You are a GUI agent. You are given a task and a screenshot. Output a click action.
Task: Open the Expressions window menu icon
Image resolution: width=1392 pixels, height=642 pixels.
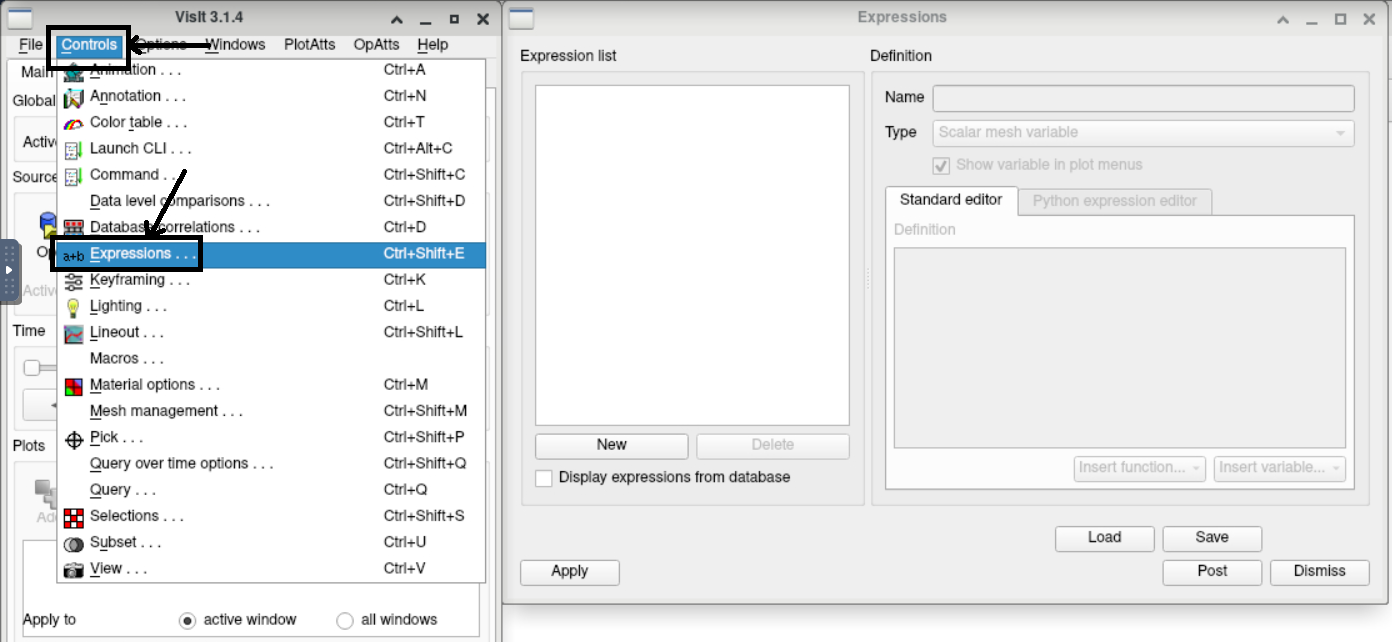point(522,18)
